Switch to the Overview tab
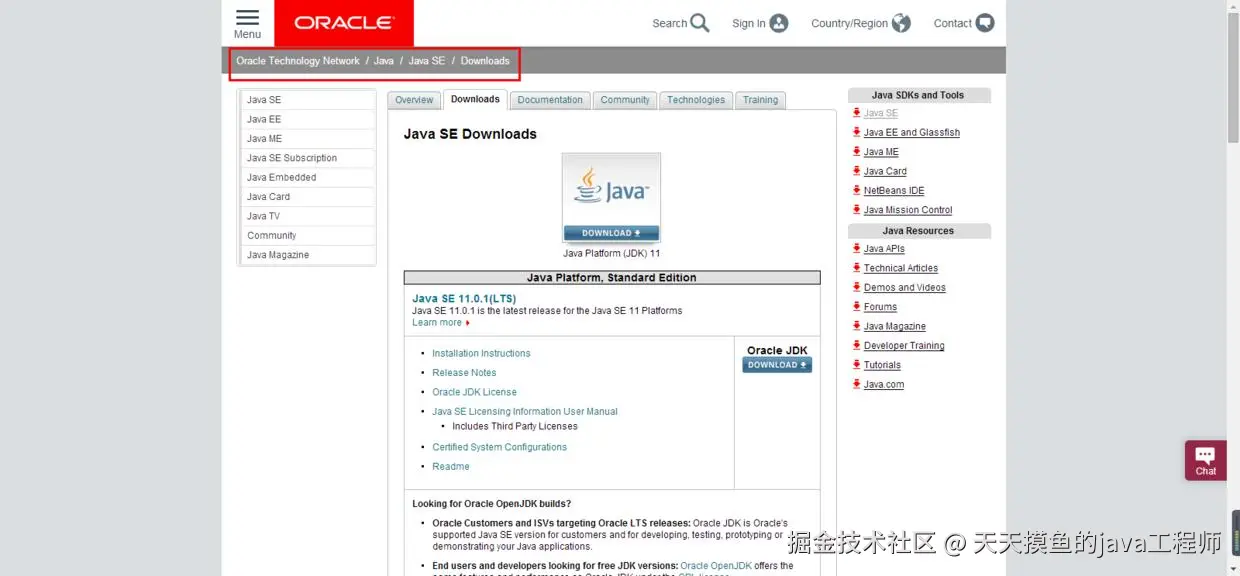Screen dimensions: 1240x576 414,100
